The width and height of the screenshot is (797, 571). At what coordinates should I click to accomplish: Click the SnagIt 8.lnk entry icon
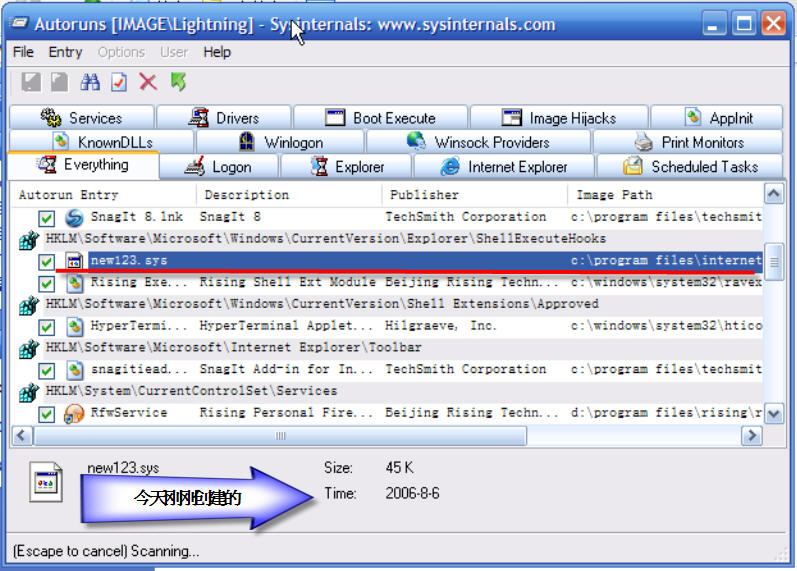click(x=74, y=218)
